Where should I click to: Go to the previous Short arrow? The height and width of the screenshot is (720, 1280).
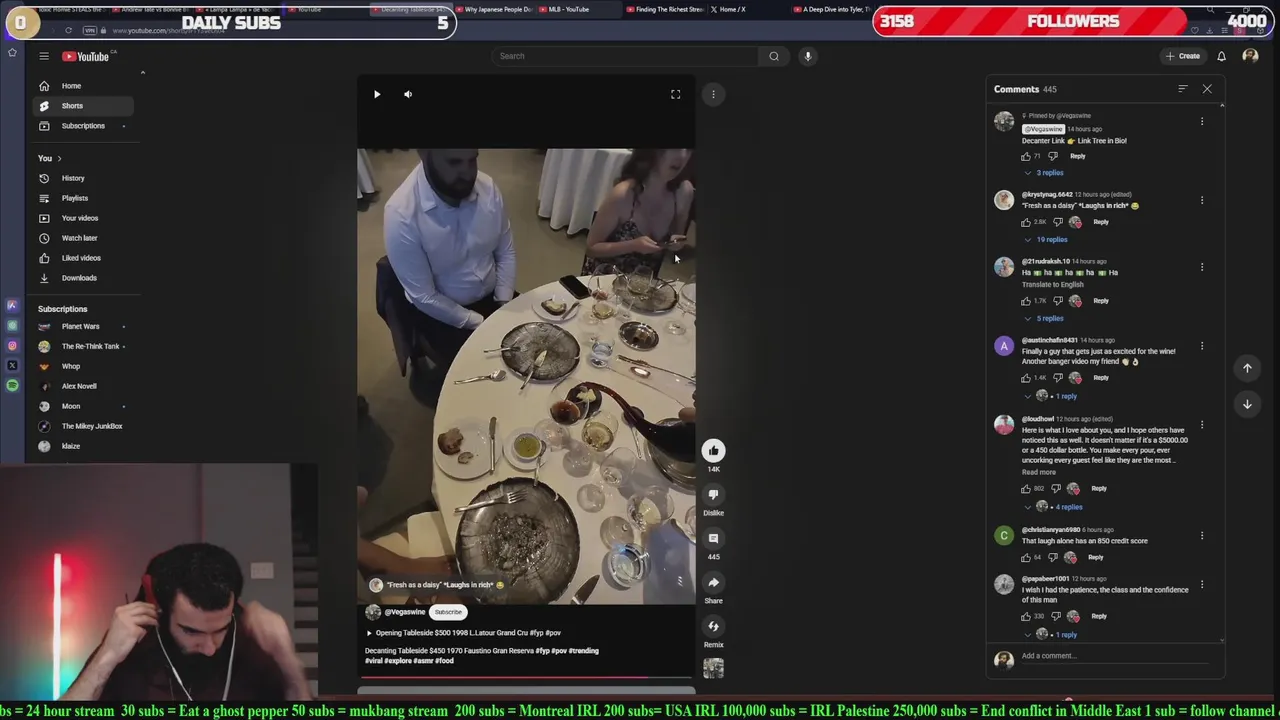[1247, 368]
